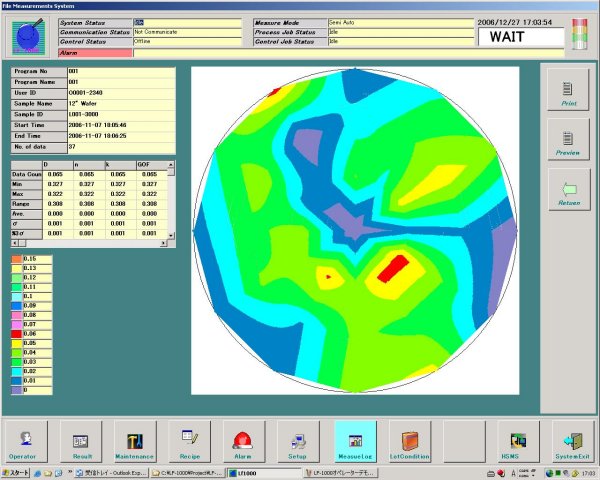Click the taskbar clock showing 17:03
600x480 pixels.
pos(589,473)
